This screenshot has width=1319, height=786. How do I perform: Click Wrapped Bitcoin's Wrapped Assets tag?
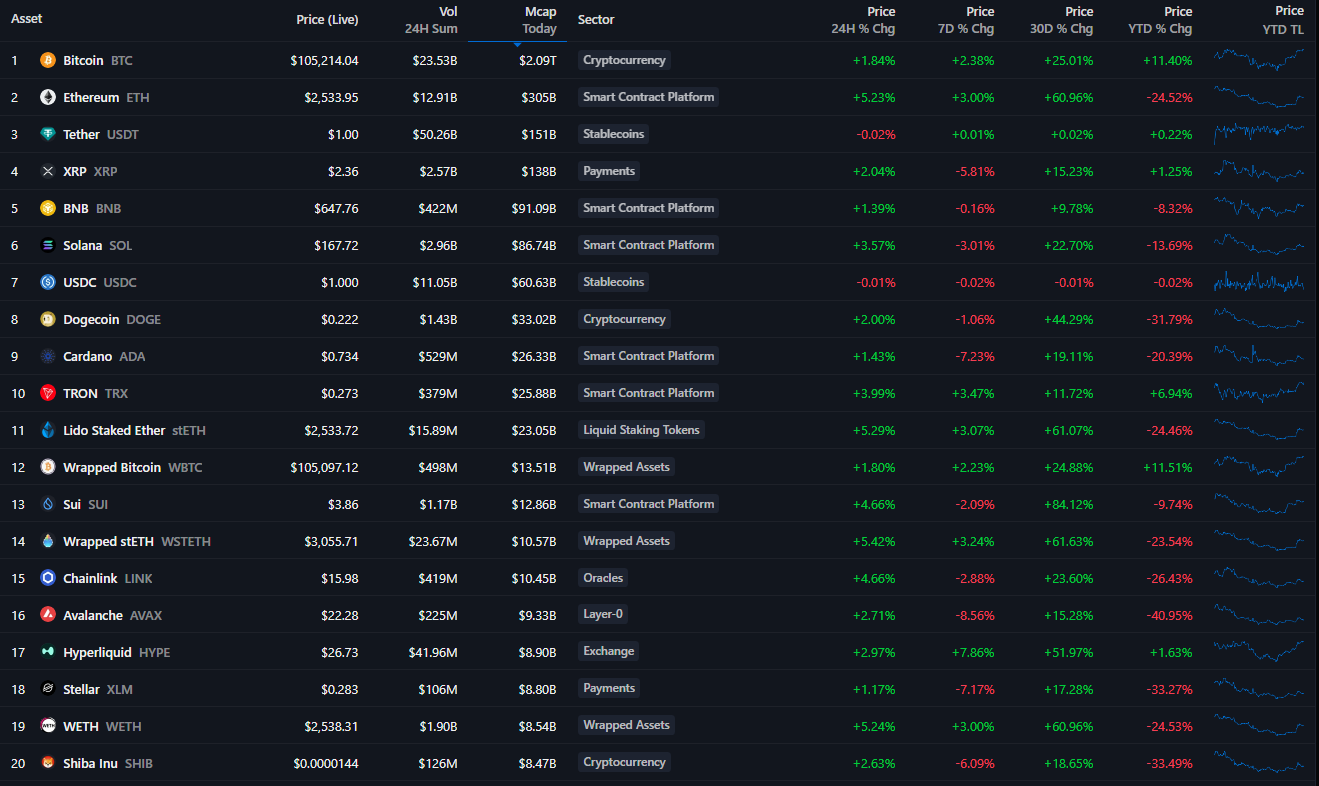626,467
